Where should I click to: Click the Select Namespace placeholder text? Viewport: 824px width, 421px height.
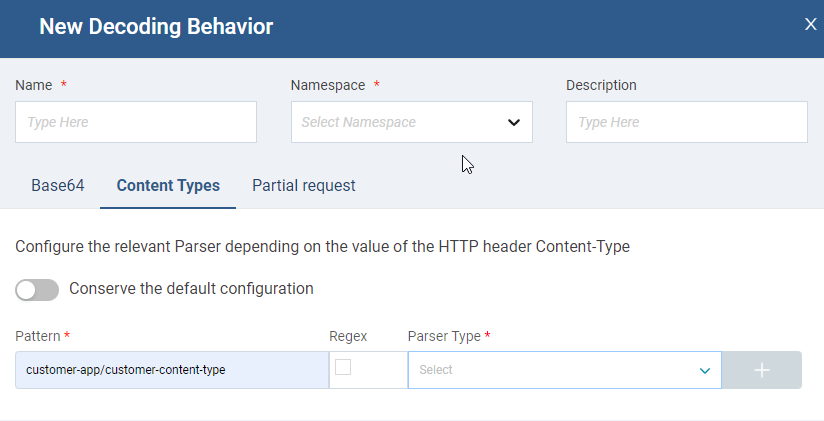coord(358,123)
